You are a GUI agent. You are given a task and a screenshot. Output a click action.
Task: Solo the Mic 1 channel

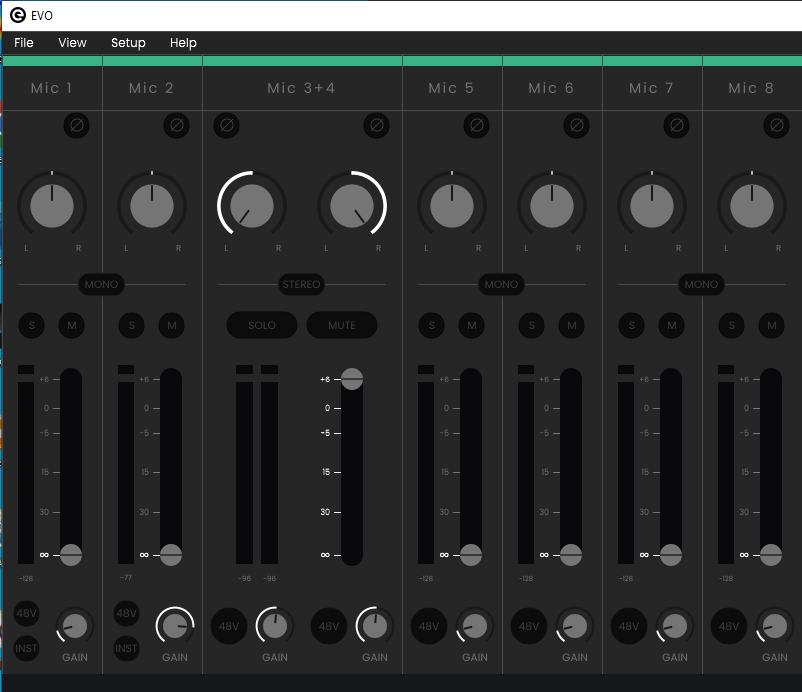point(32,325)
